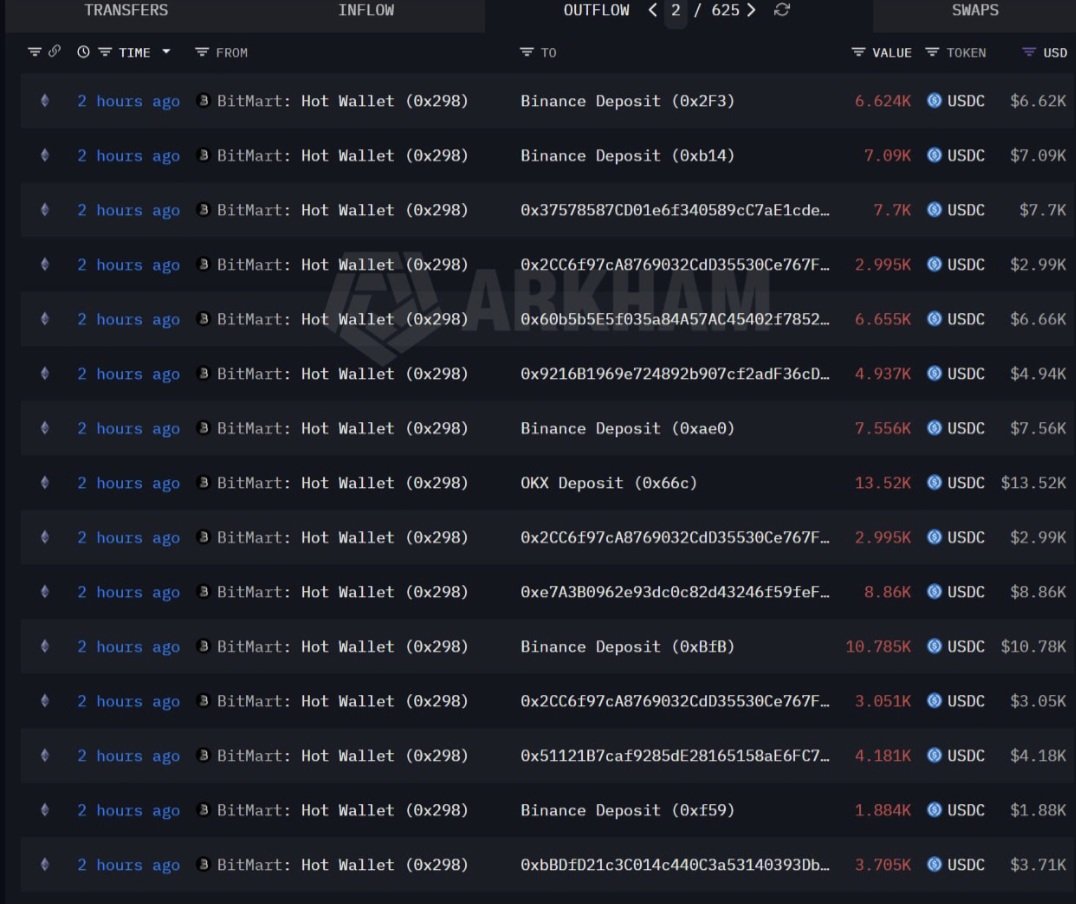
Task: Select the OUTFLOW tab
Action: pos(596,10)
